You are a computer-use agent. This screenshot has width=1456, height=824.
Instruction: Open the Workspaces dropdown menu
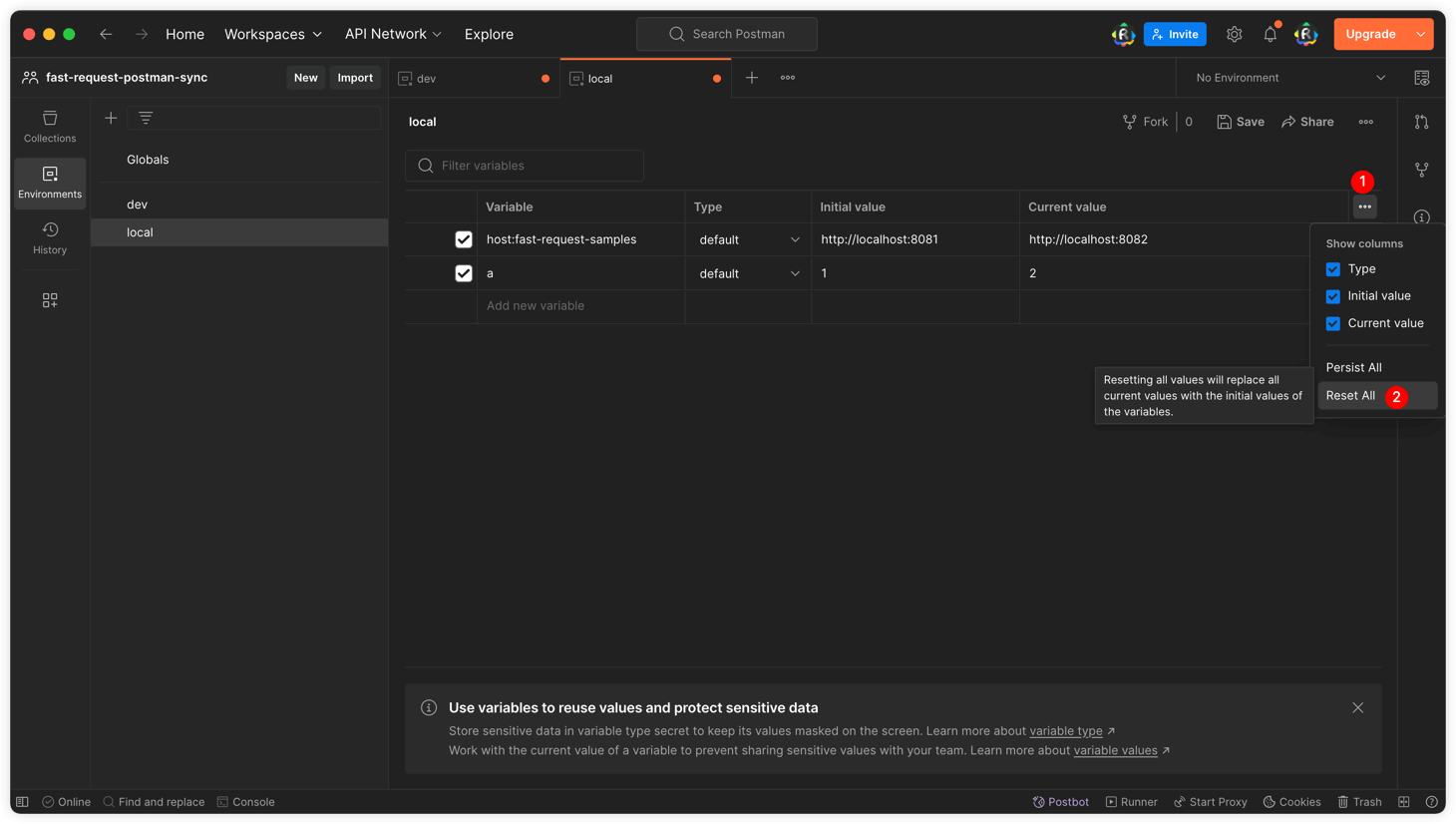pos(272,34)
